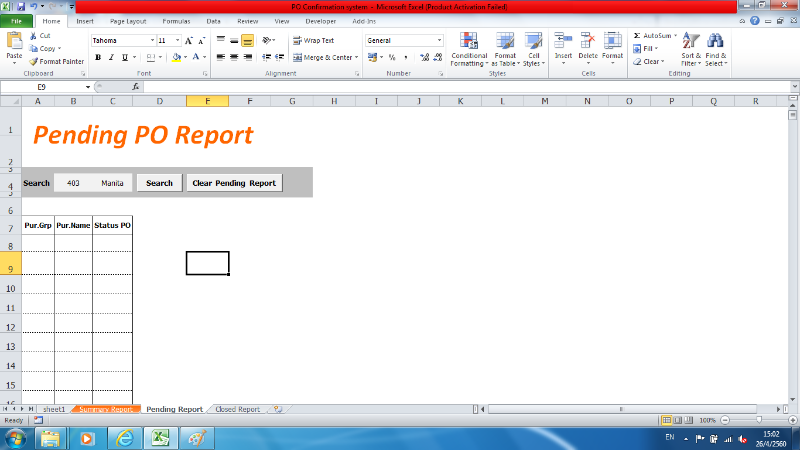The image size is (800, 450).
Task: Open the Closed Report sheet tab
Action: pyautogui.click(x=238, y=409)
